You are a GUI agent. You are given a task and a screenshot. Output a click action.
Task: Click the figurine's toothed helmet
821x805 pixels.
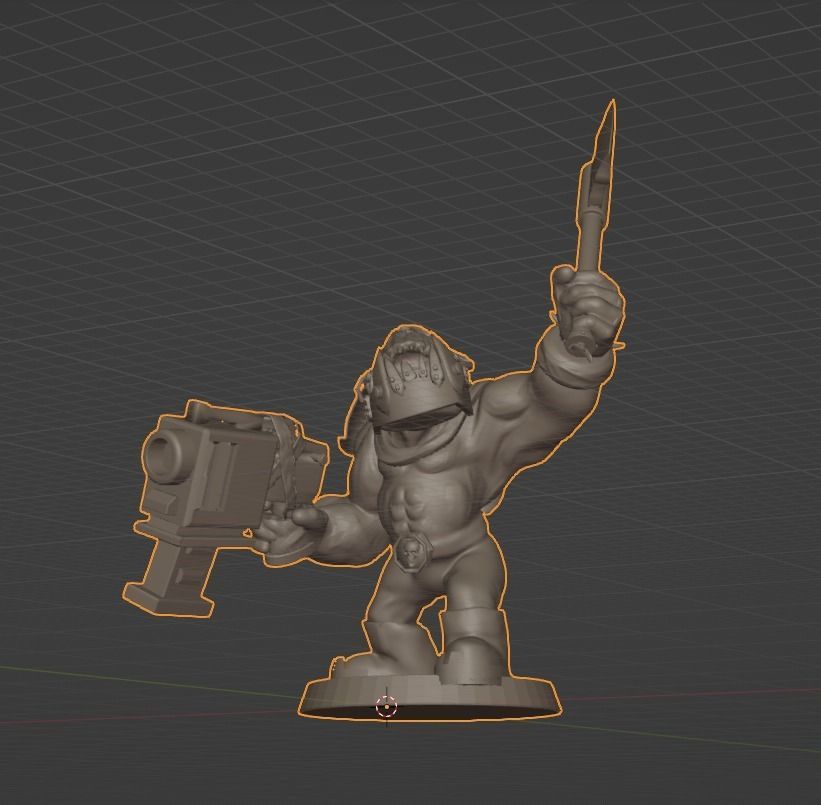(421, 374)
